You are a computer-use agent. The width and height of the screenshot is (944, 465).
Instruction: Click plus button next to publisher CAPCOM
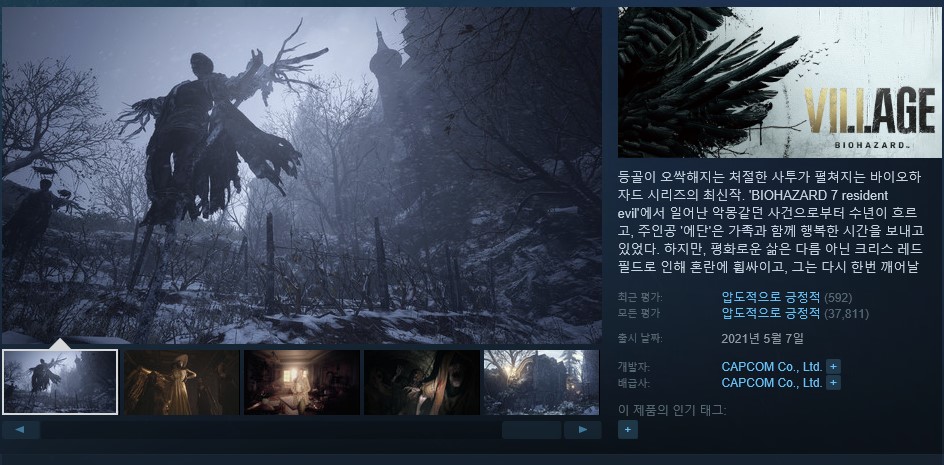(x=833, y=382)
